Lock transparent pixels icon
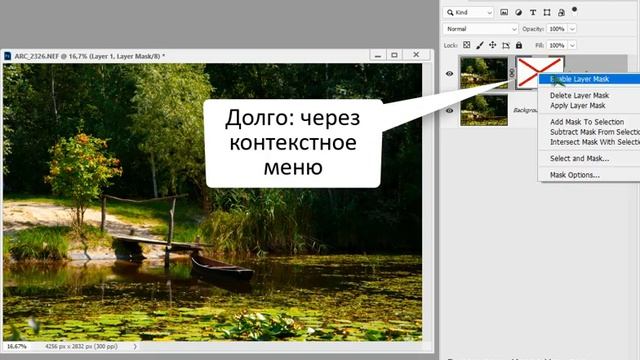 [x=467, y=45]
